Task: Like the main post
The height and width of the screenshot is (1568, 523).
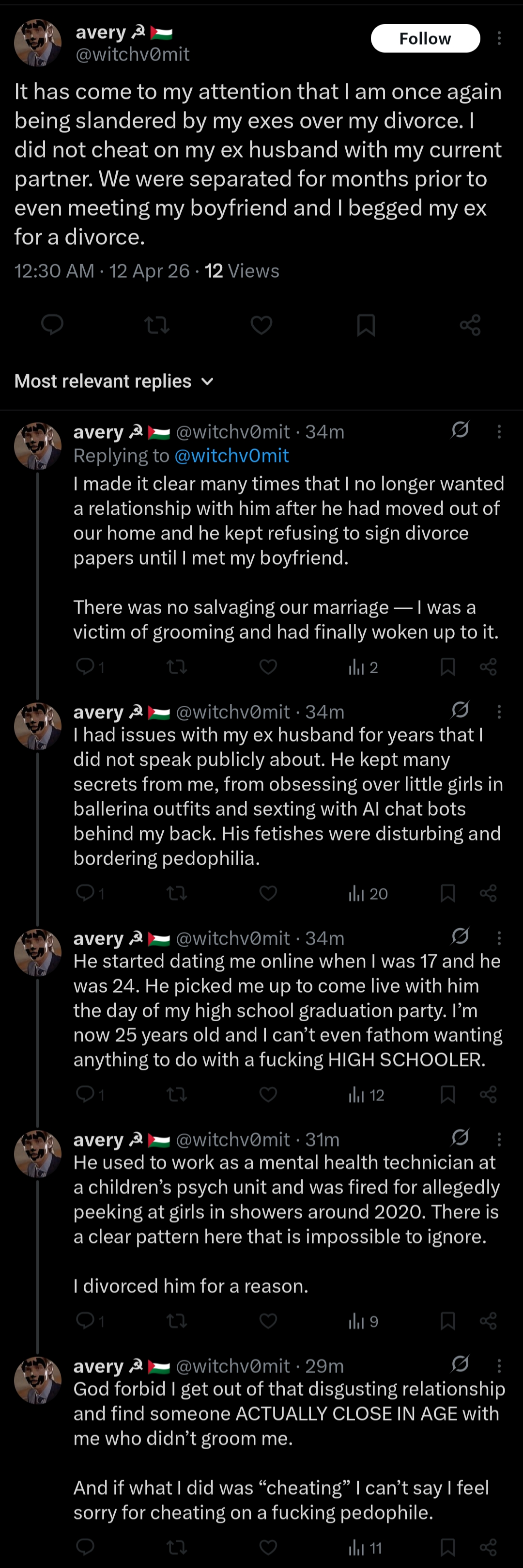Action: tap(261, 325)
